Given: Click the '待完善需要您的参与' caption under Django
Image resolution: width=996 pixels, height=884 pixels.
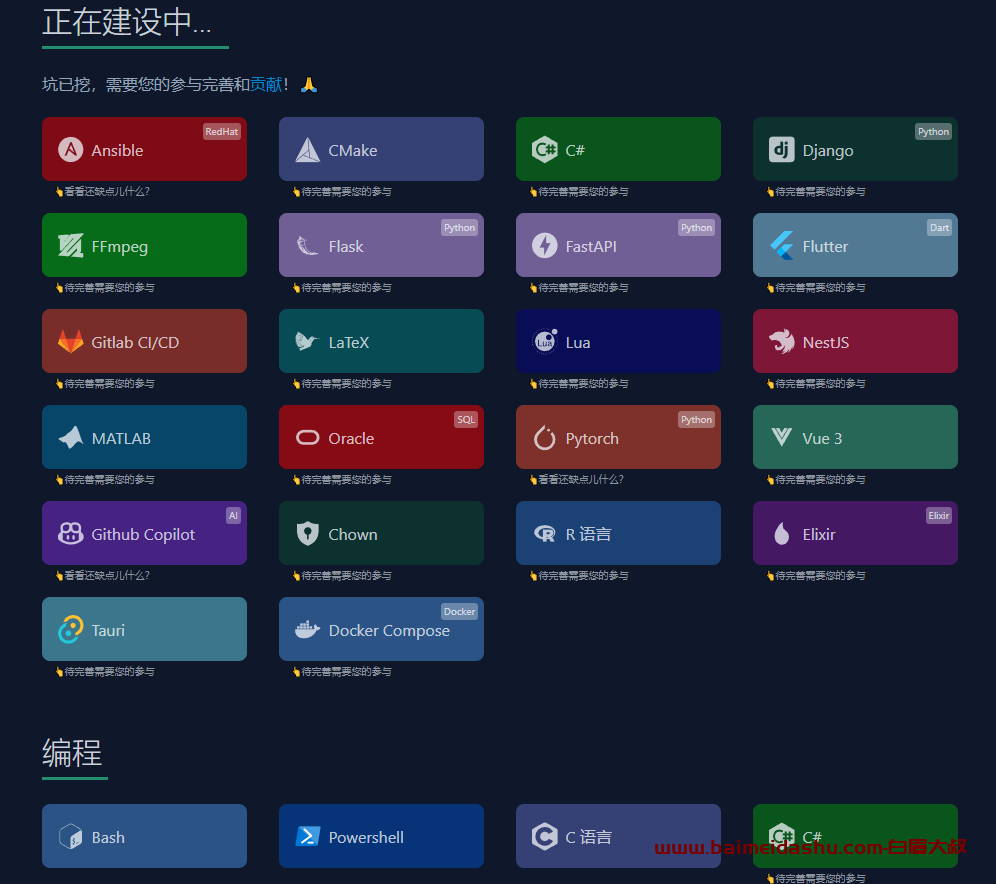Looking at the screenshot, I should [x=816, y=192].
